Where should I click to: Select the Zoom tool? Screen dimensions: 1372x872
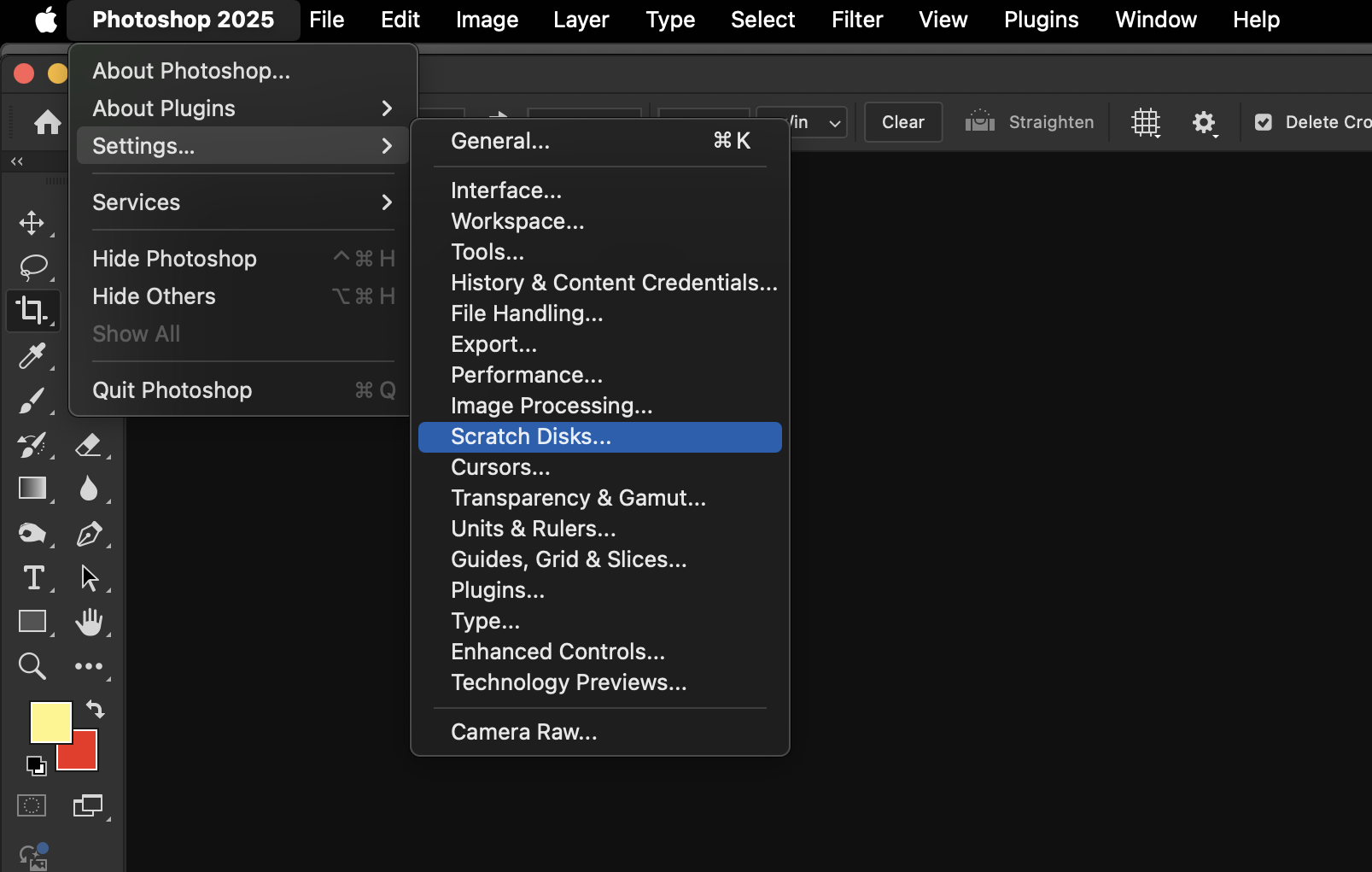click(32, 666)
